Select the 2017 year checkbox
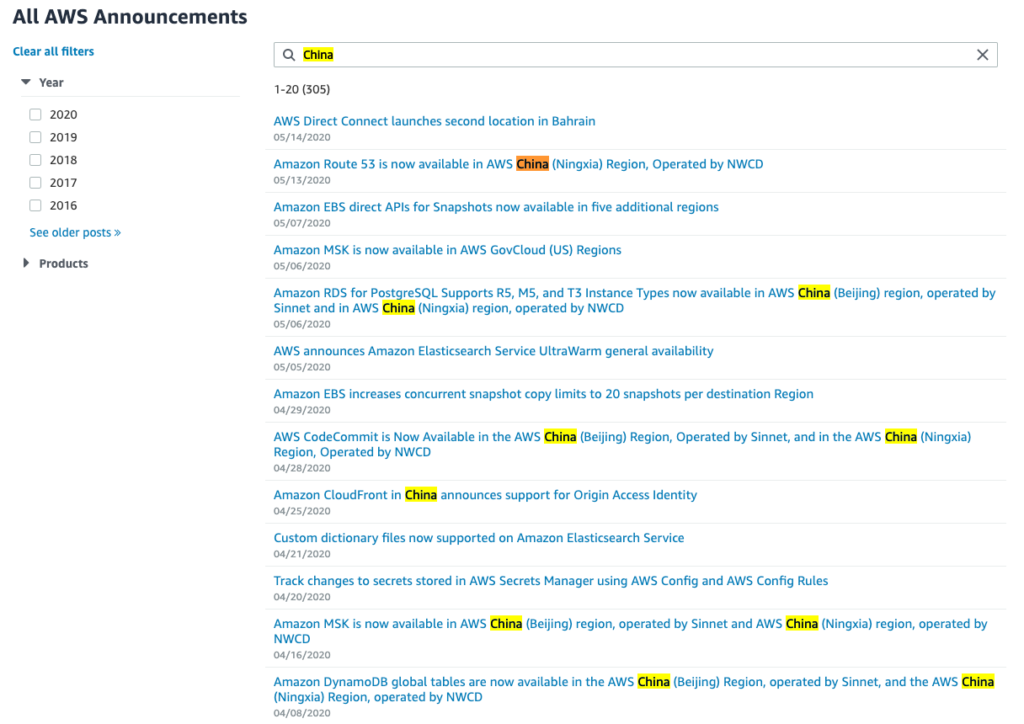The image size is (1024, 724). click(36, 183)
